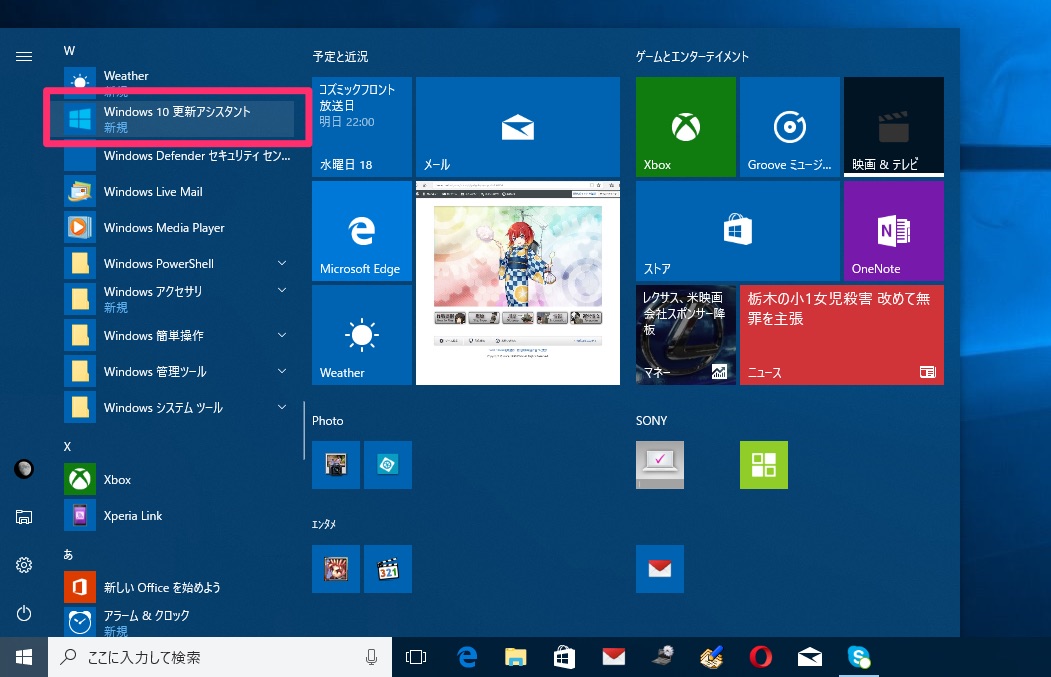Open the photo-and-camera tile under Photo
The height and width of the screenshot is (677, 1051).
click(336, 465)
